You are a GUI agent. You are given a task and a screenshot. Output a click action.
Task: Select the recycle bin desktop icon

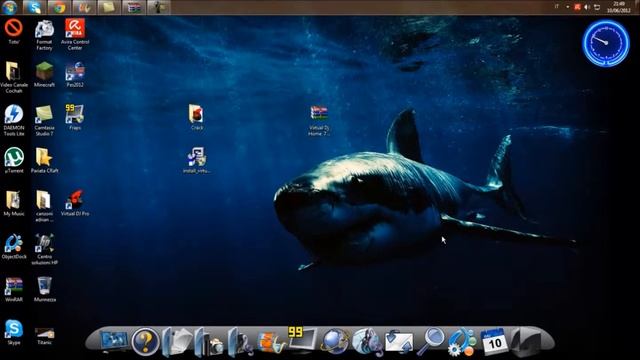(x=44, y=289)
